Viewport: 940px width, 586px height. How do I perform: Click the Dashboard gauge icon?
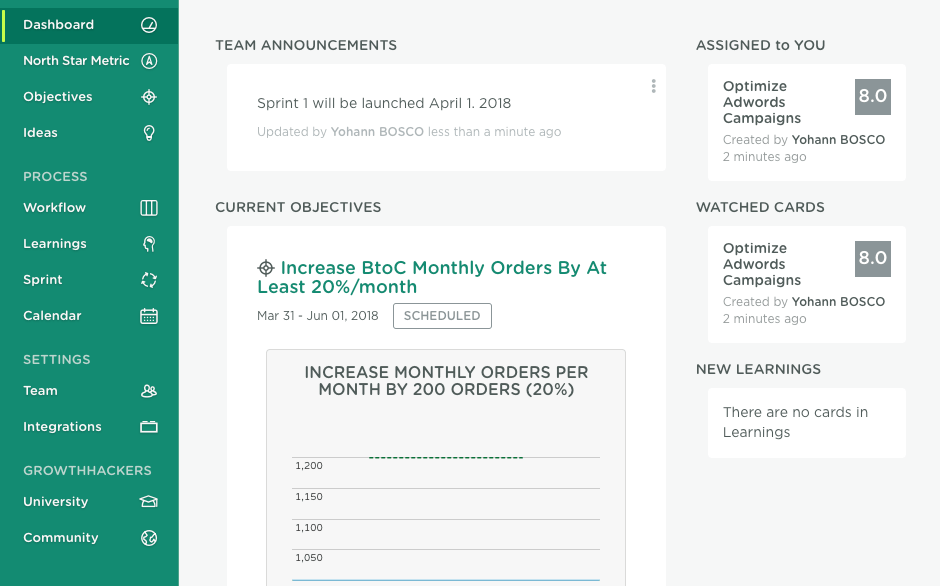pyautogui.click(x=149, y=25)
